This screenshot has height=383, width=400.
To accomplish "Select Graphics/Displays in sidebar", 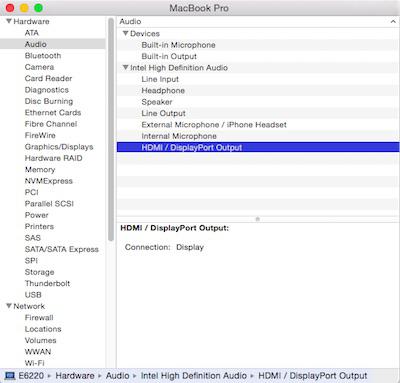I will 59,147.
